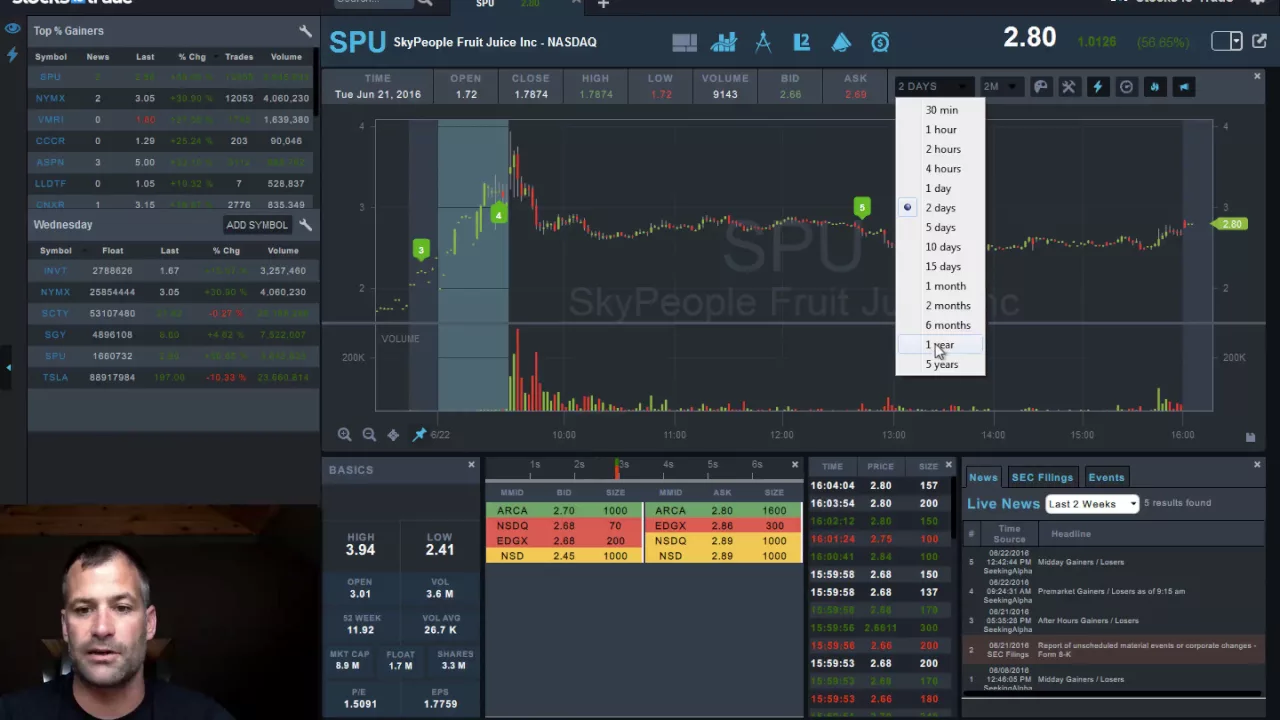Toggle the fire icon in chart toolbar

point(1155,87)
